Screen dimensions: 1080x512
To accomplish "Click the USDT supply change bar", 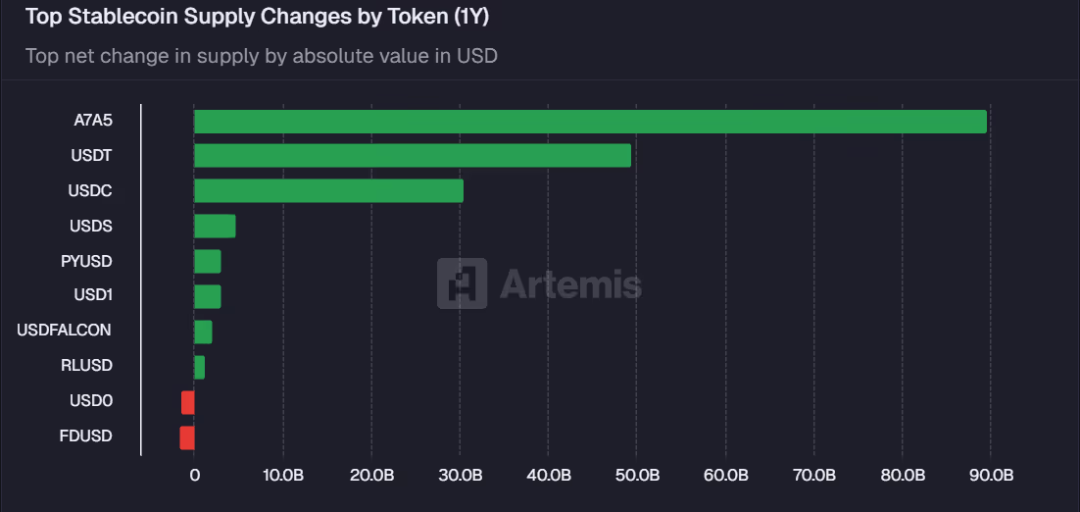I will click(x=412, y=156).
